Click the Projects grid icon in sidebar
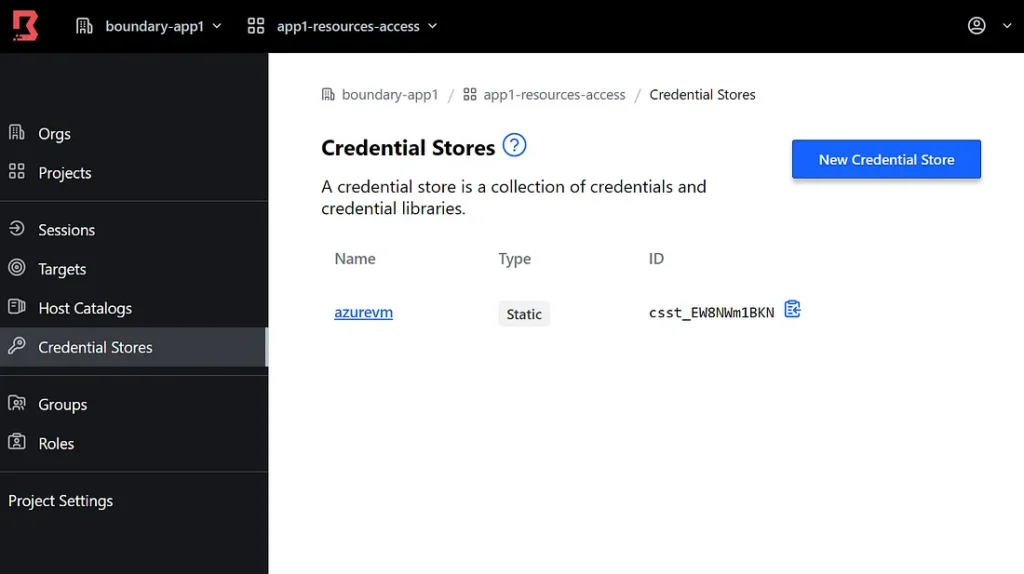The height and width of the screenshot is (574, 1024). (x=17, y=172)
